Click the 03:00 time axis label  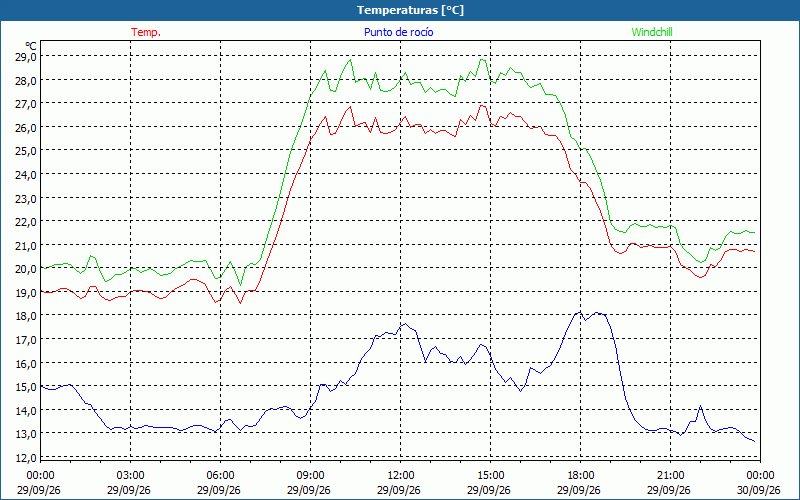[x=131, y=476]
